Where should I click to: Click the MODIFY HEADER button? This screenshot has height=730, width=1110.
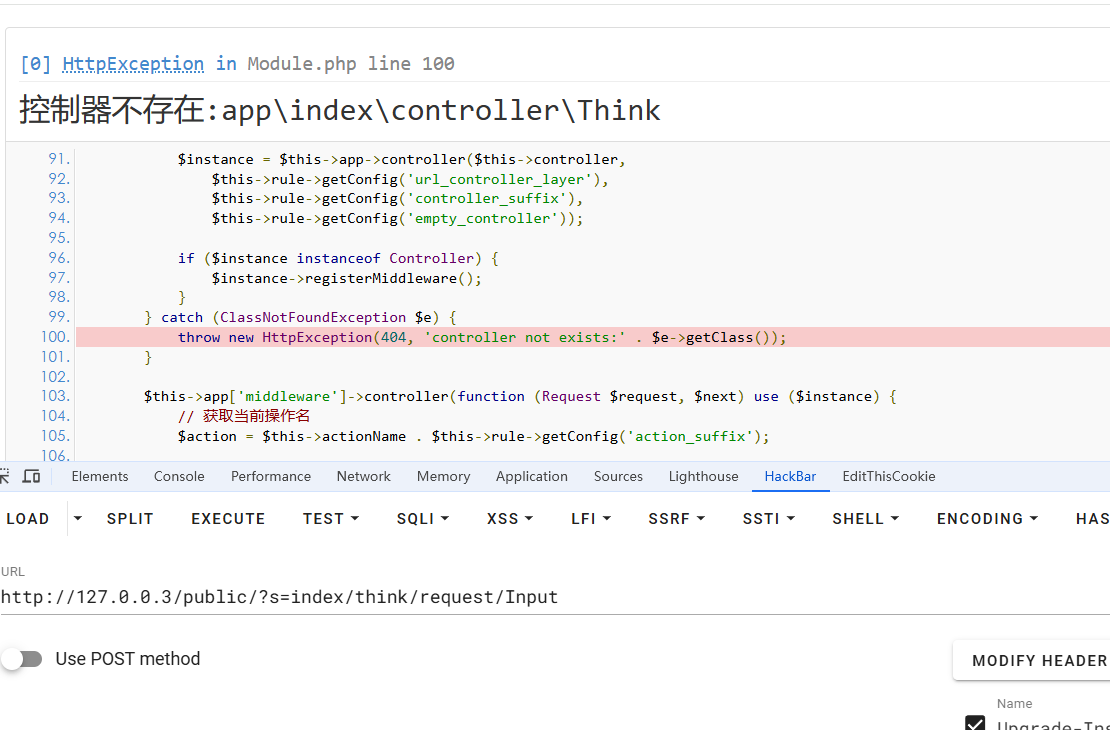[1038, 660]
